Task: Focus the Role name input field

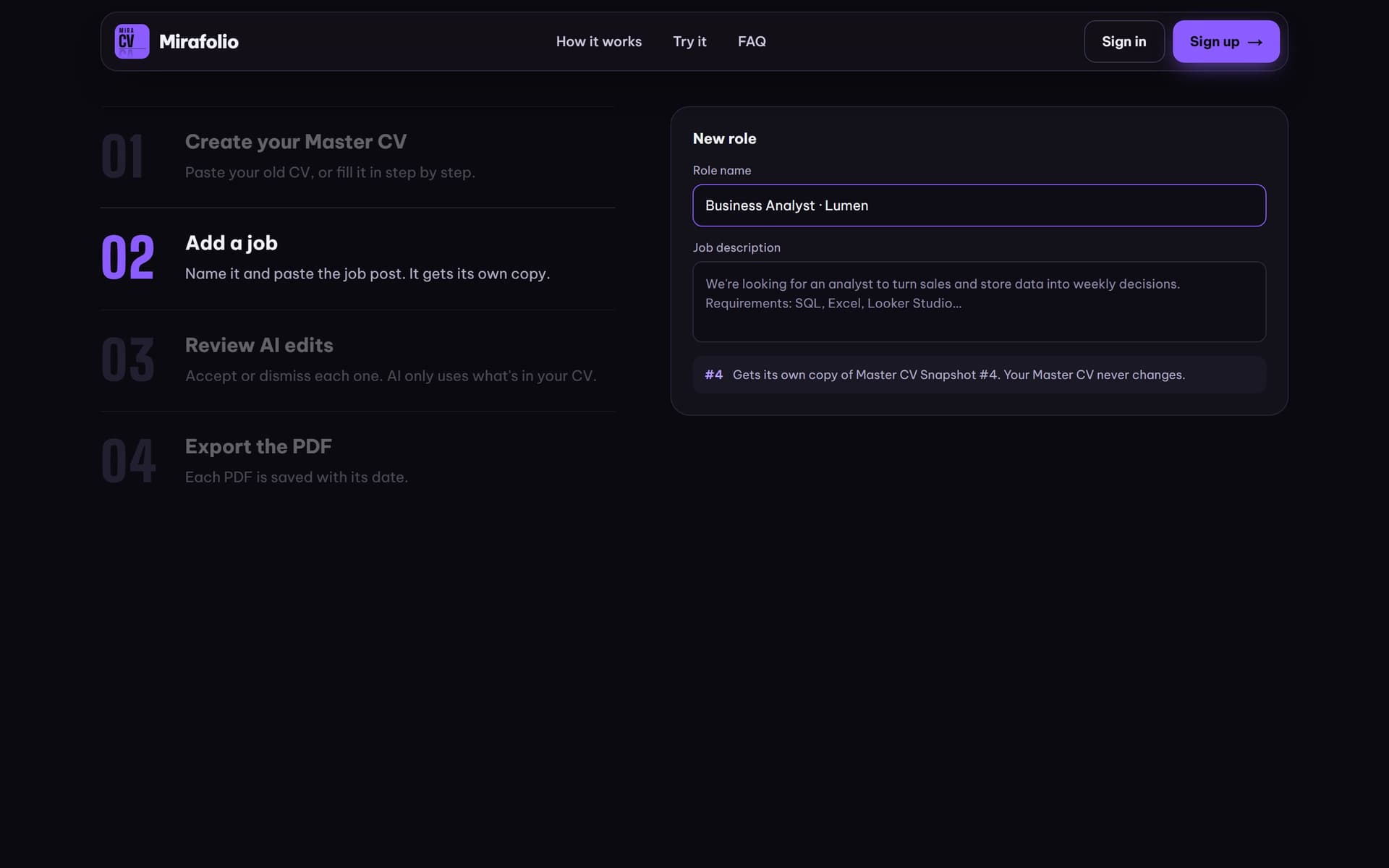Action: pos(979,205)
